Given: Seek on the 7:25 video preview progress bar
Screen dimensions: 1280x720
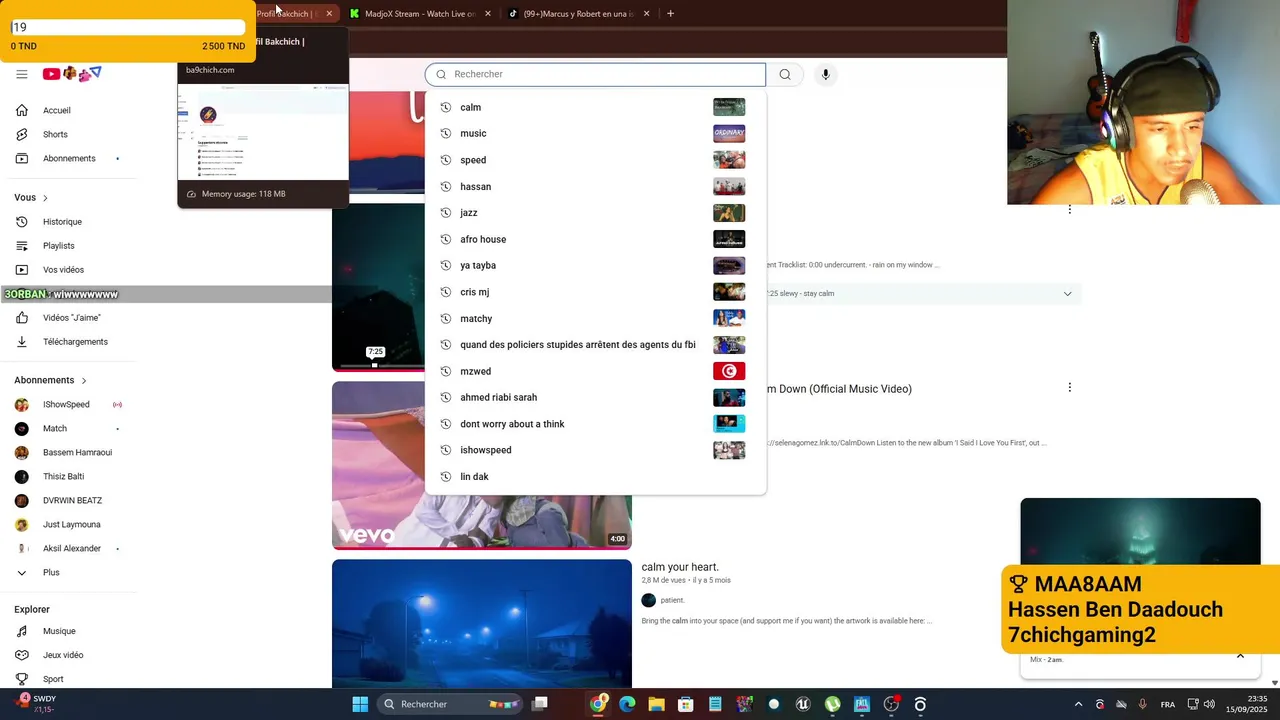Looking at the screenshot, I should tap(380, 365).
